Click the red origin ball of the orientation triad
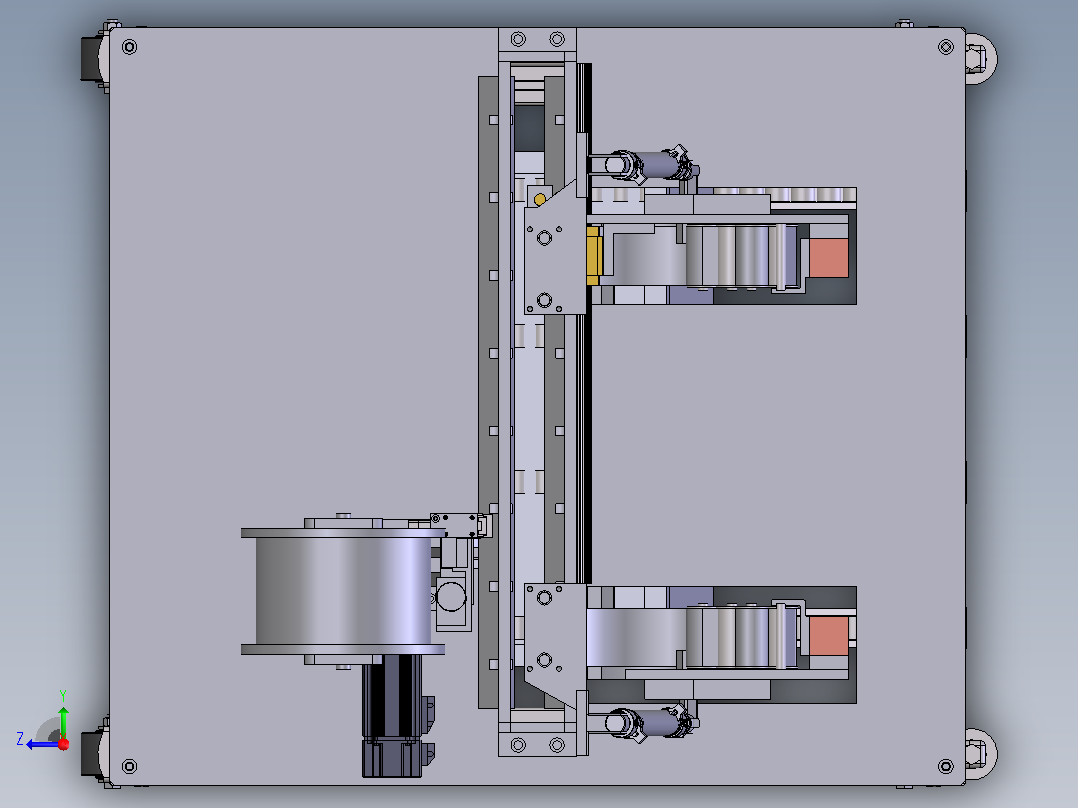 (x=64, y=744)
